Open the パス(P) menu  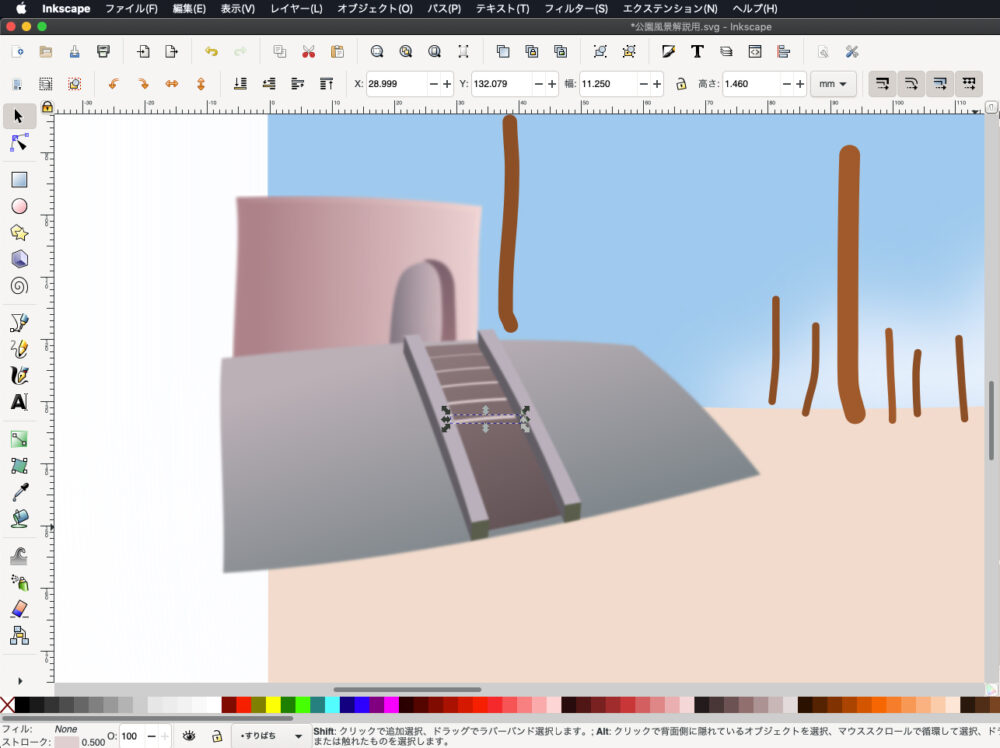click(x=443, y=9)
